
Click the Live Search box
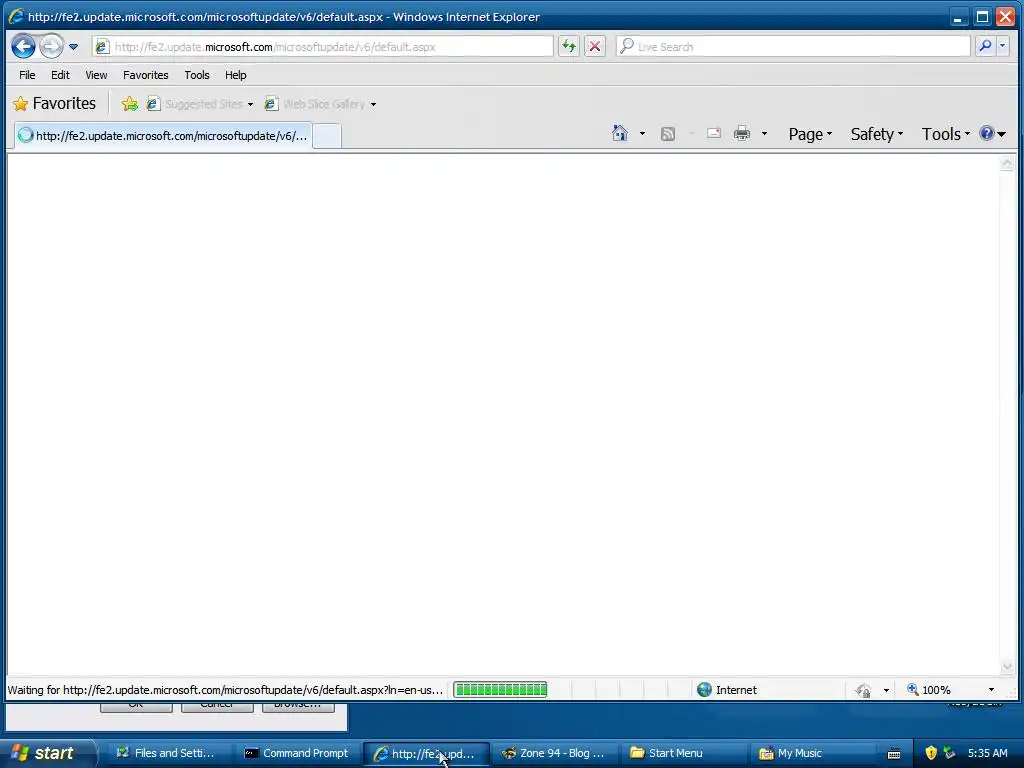tap(793, 46)
